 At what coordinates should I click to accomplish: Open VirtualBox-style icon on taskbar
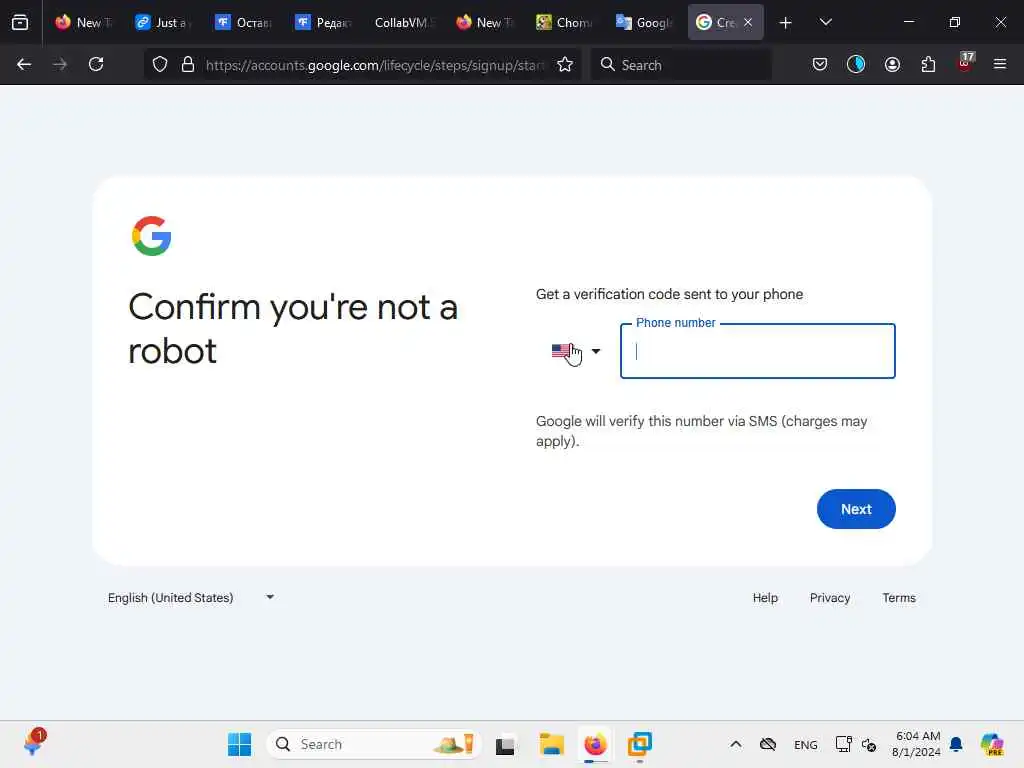639,744
